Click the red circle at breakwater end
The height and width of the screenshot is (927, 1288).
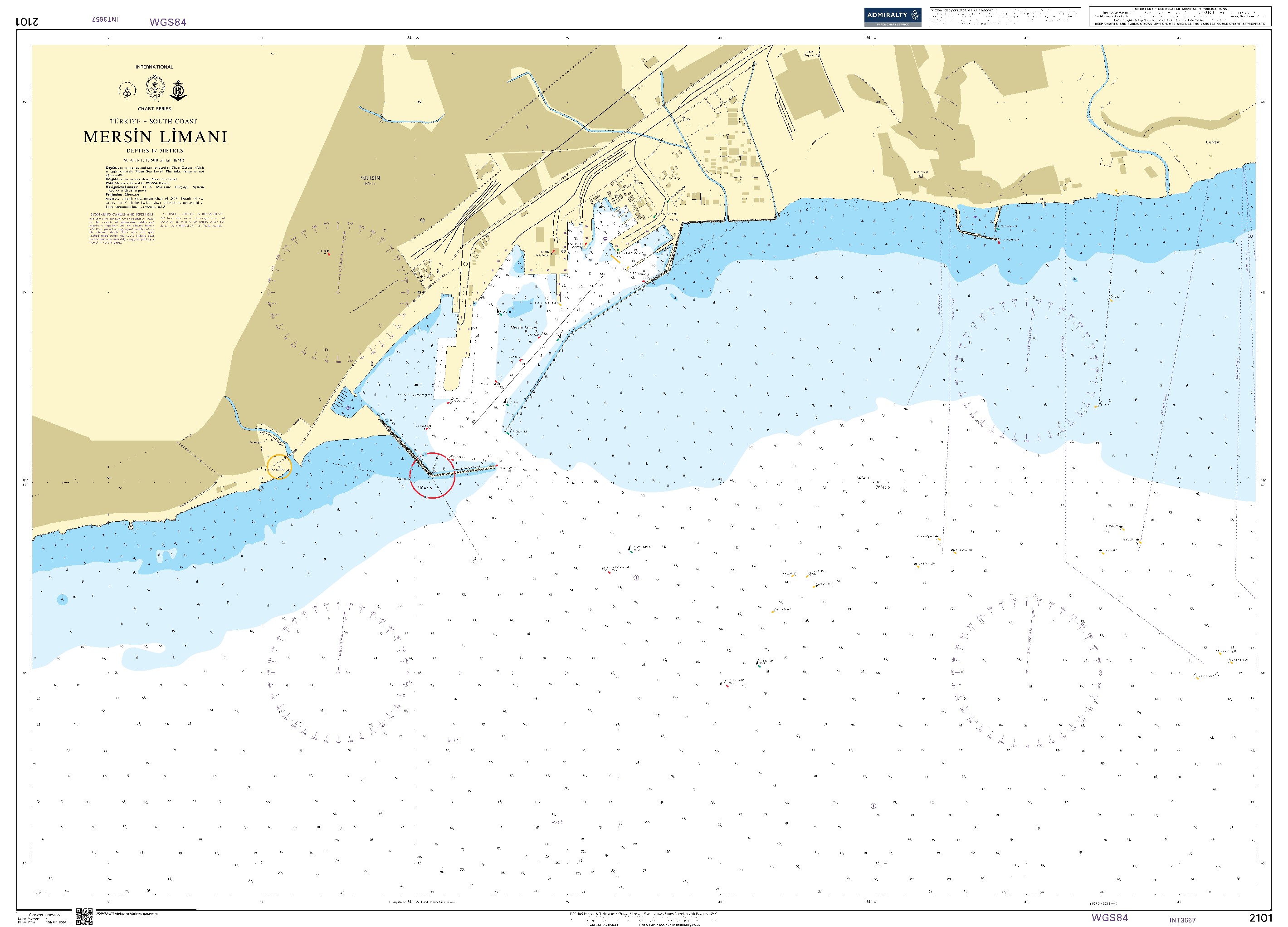coord(432,476)
